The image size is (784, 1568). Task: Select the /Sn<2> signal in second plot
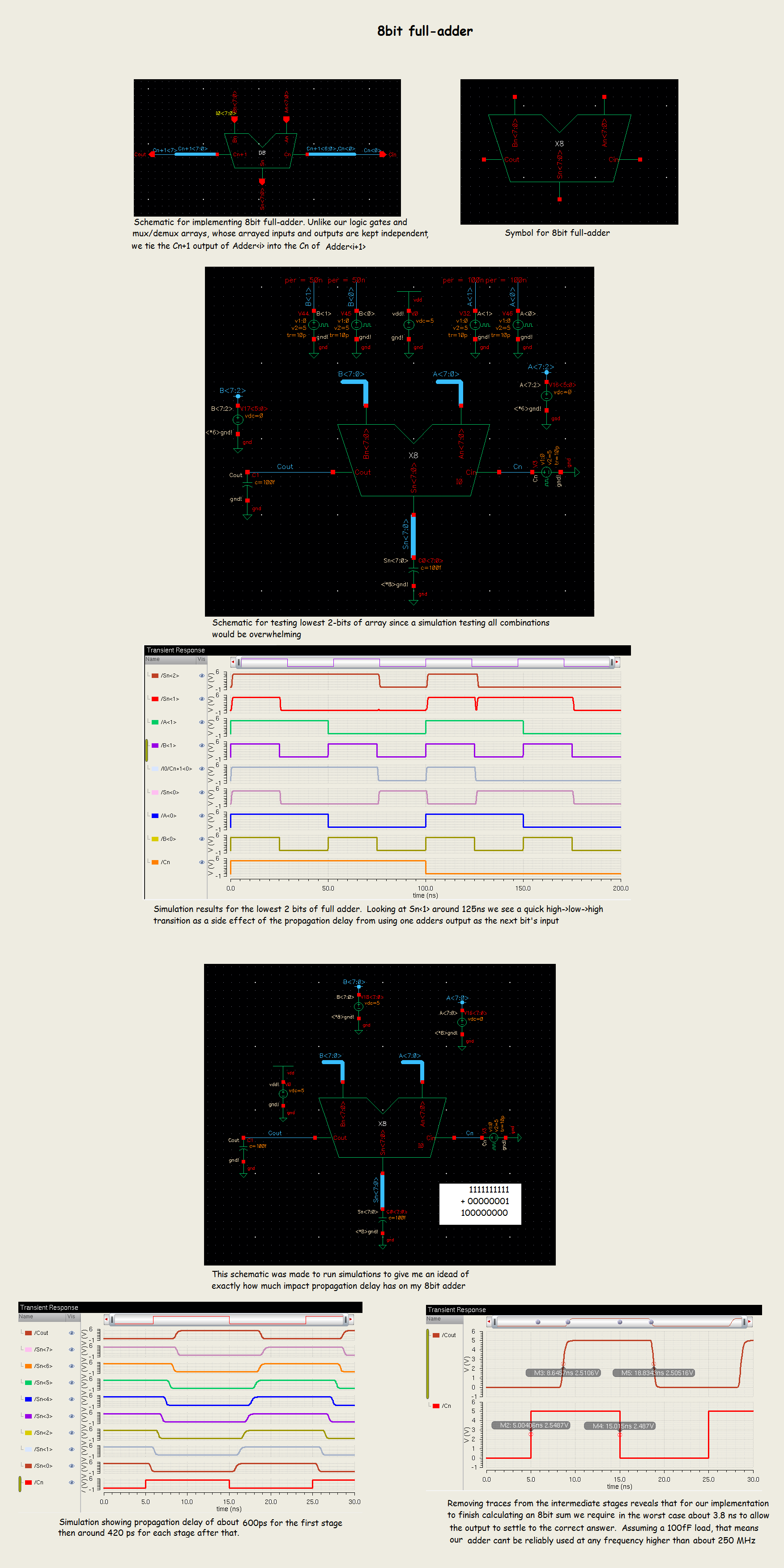pos(43,1433)
